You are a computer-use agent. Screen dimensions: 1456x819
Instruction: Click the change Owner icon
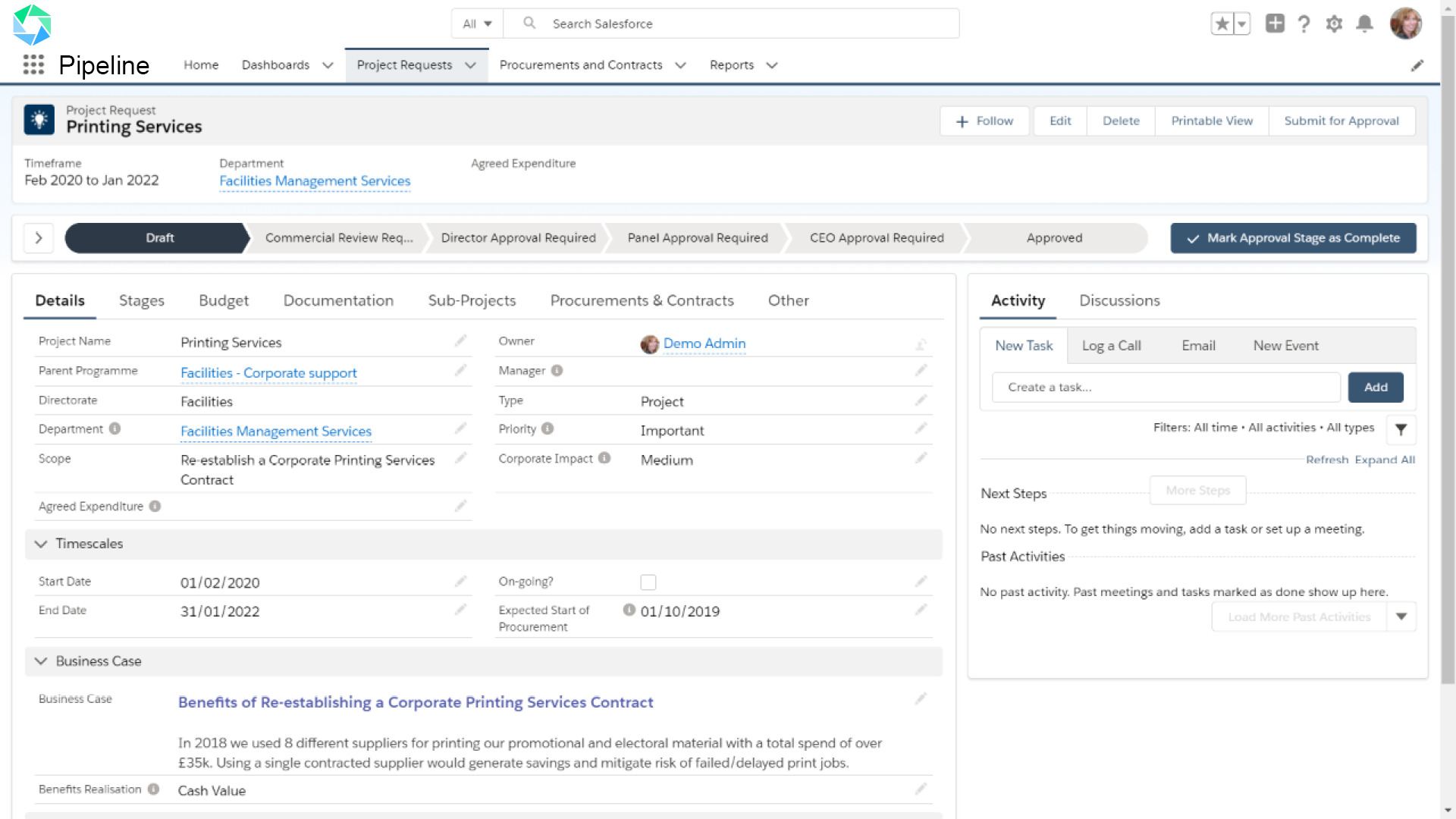921,344
